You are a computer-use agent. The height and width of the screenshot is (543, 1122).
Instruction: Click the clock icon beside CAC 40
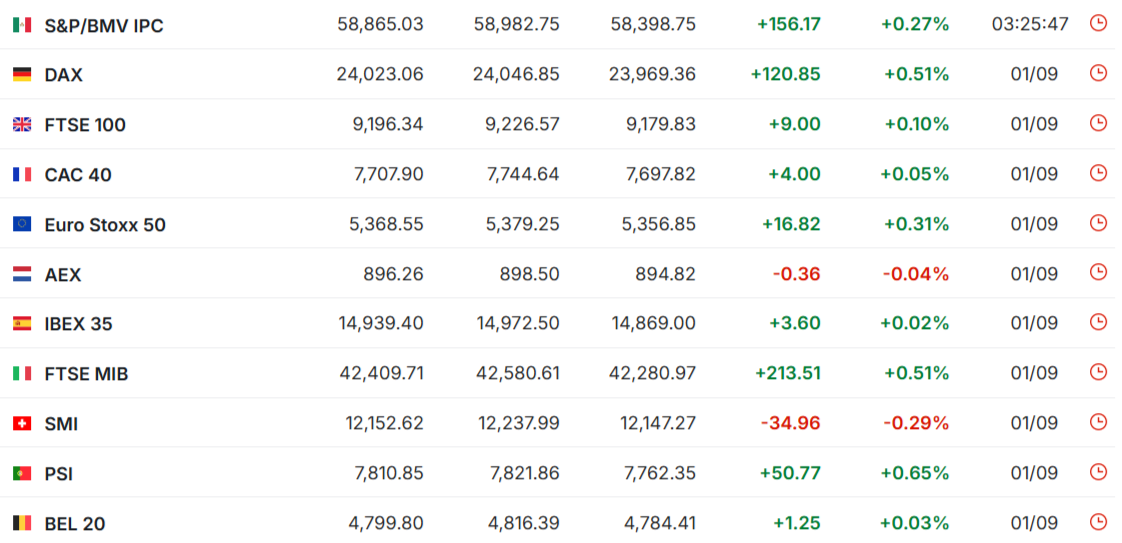coord(1098,172)
